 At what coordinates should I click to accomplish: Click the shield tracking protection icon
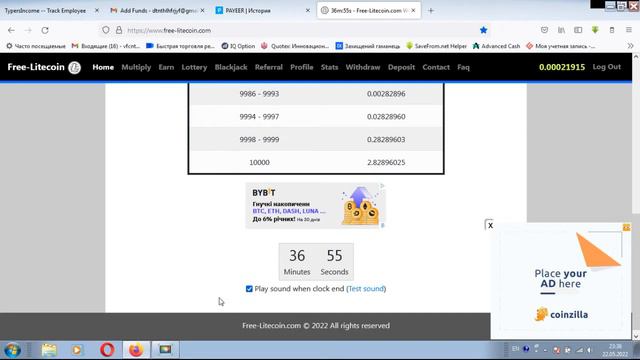(106, 30)
